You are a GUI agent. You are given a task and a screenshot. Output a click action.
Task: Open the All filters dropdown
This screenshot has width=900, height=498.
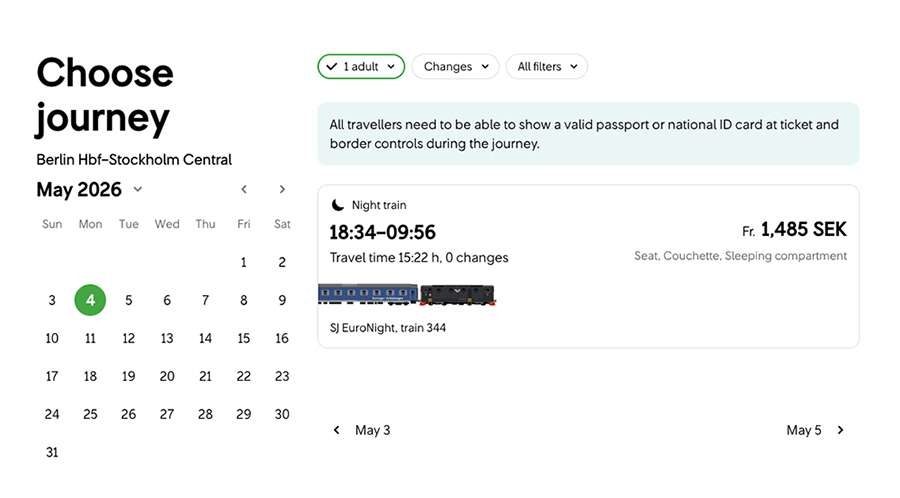point(546,67)
